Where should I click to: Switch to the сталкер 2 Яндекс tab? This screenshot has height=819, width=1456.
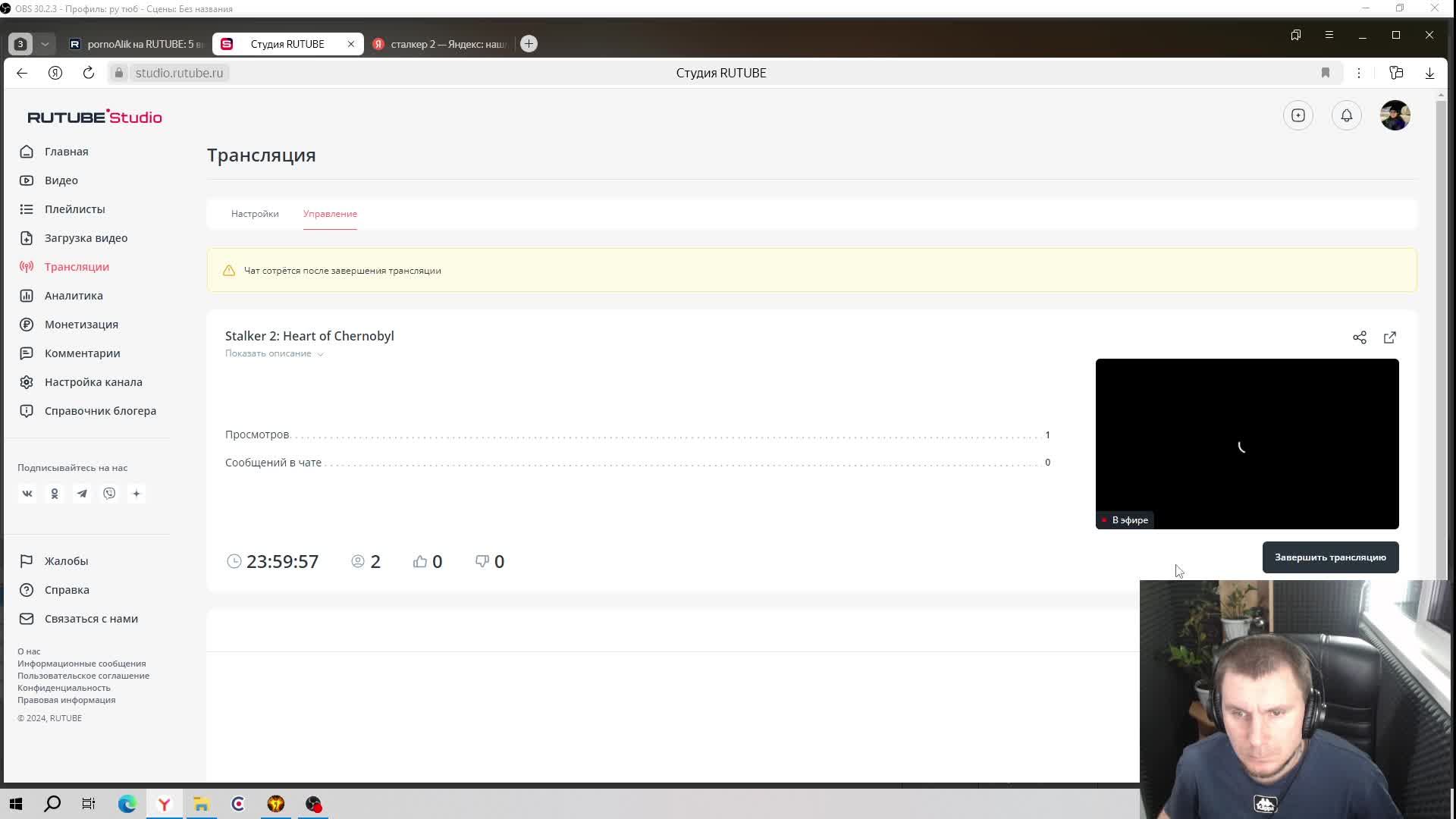tap(440, 44)
